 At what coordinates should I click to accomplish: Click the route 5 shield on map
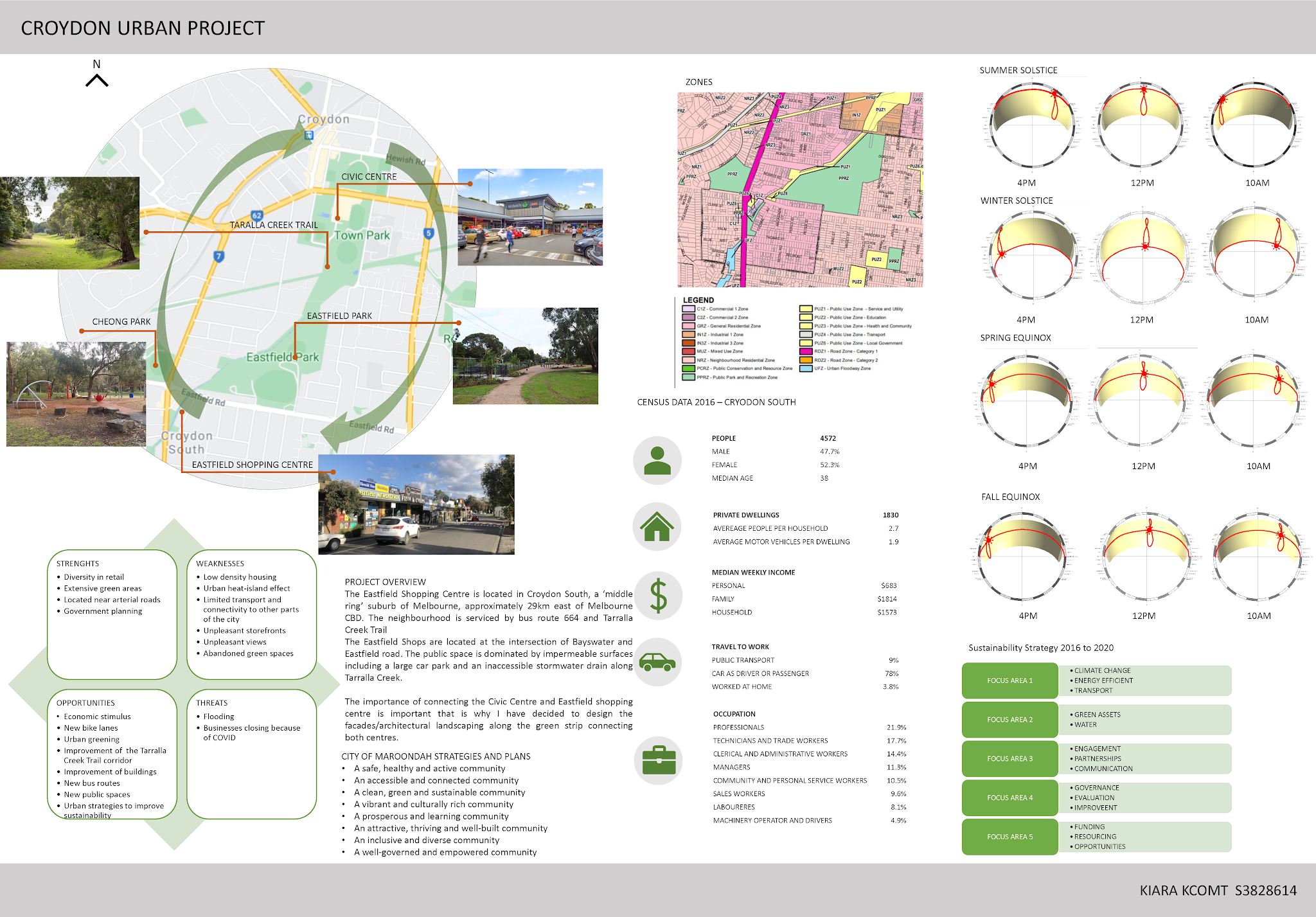pos(429,233)
